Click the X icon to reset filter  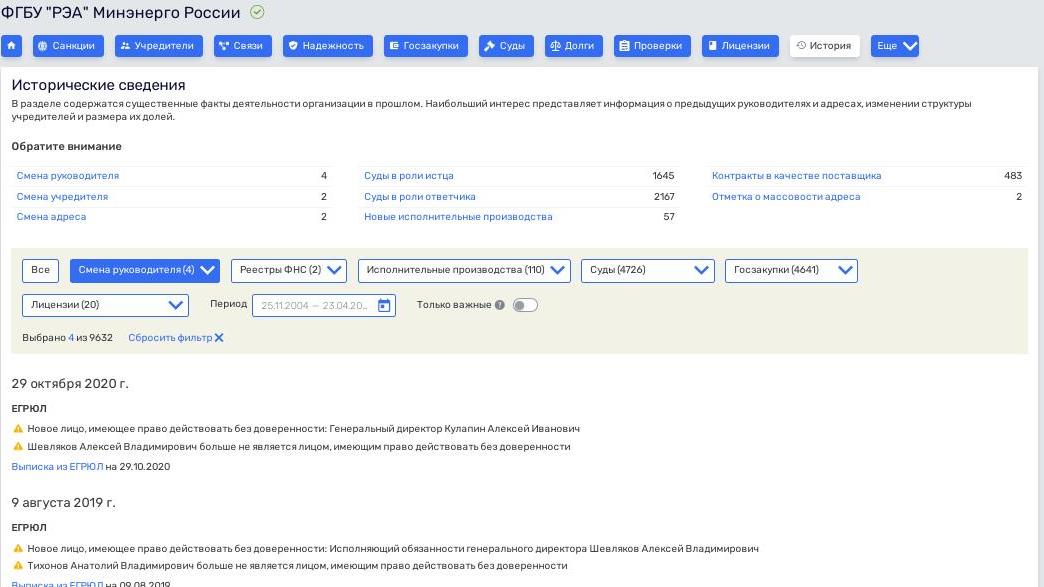tap(219, 338)
